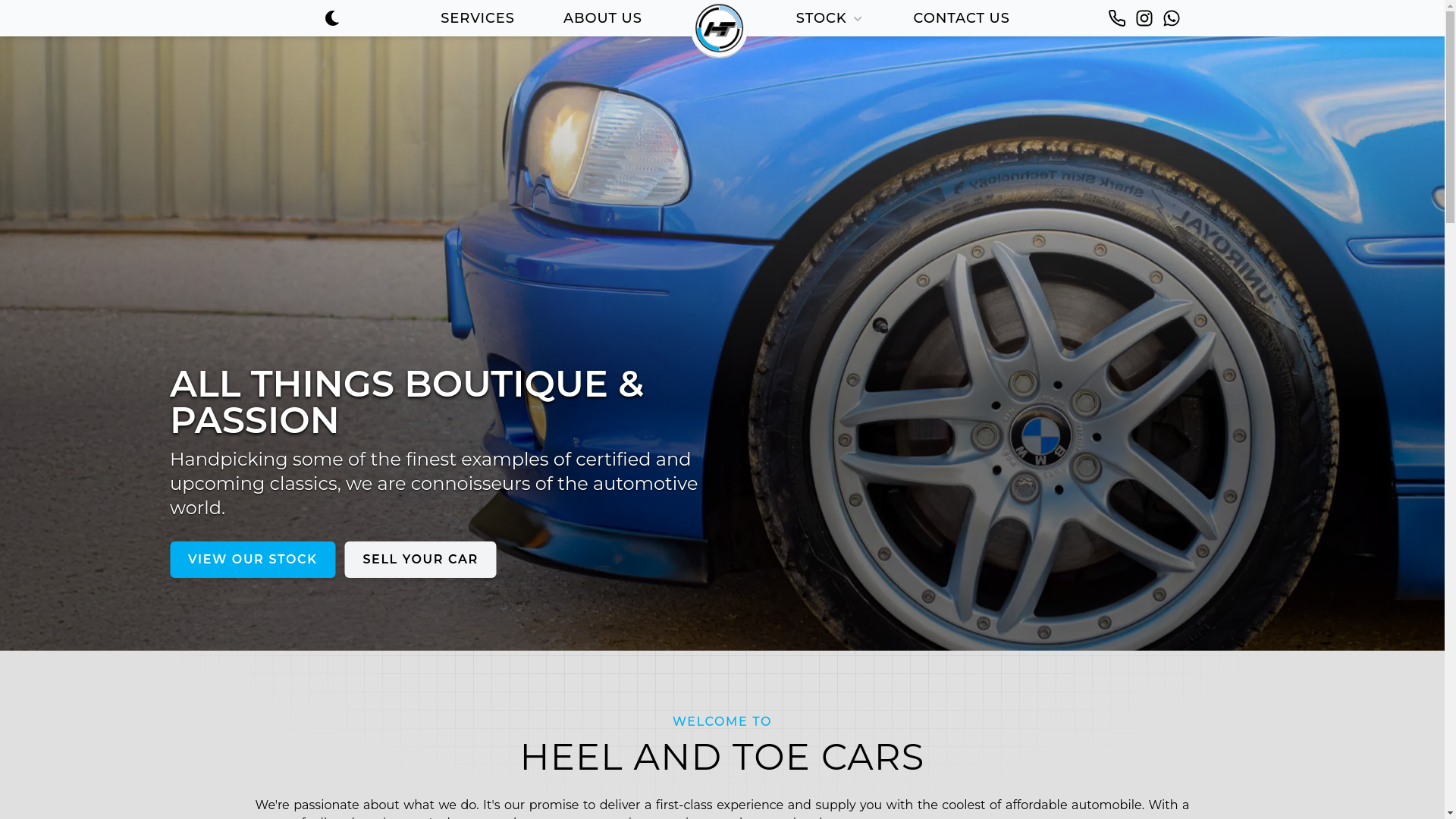Viewport: 1456px width, 819px height.
Task: Click the phone call icon
Action: pos(1117,18)
